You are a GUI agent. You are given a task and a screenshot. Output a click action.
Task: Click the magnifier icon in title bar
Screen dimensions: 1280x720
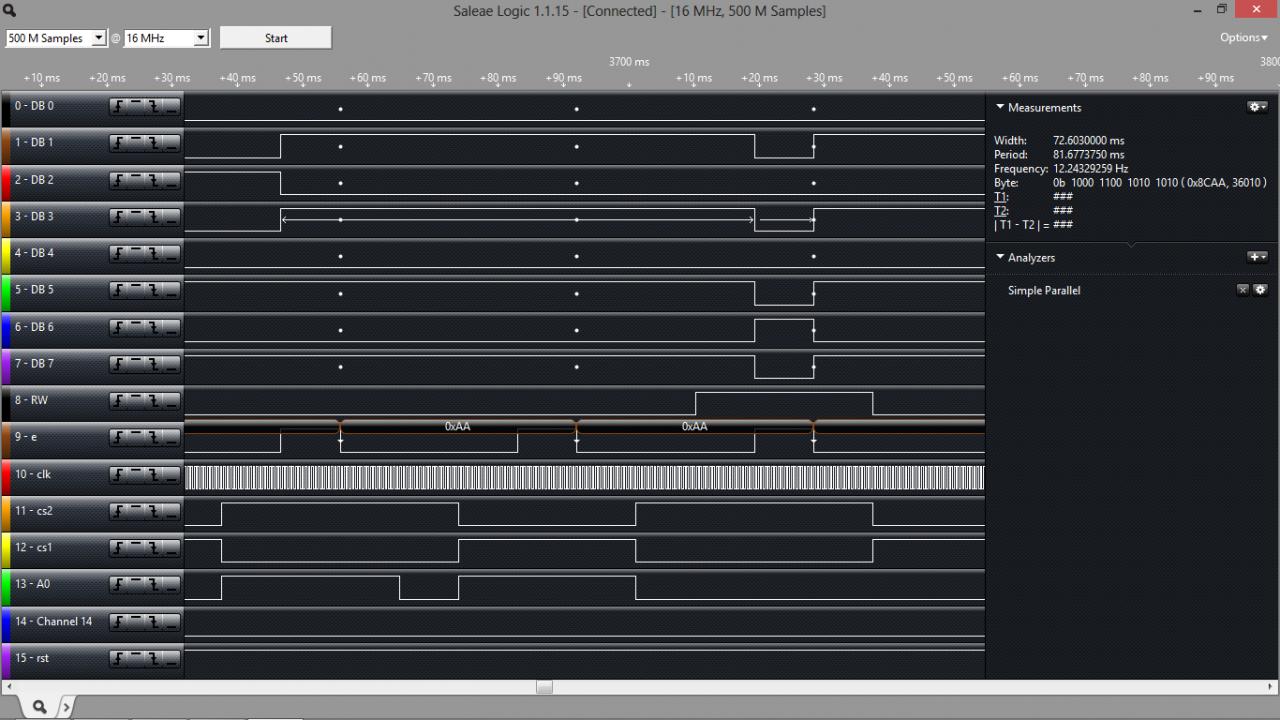pos(10,11)
